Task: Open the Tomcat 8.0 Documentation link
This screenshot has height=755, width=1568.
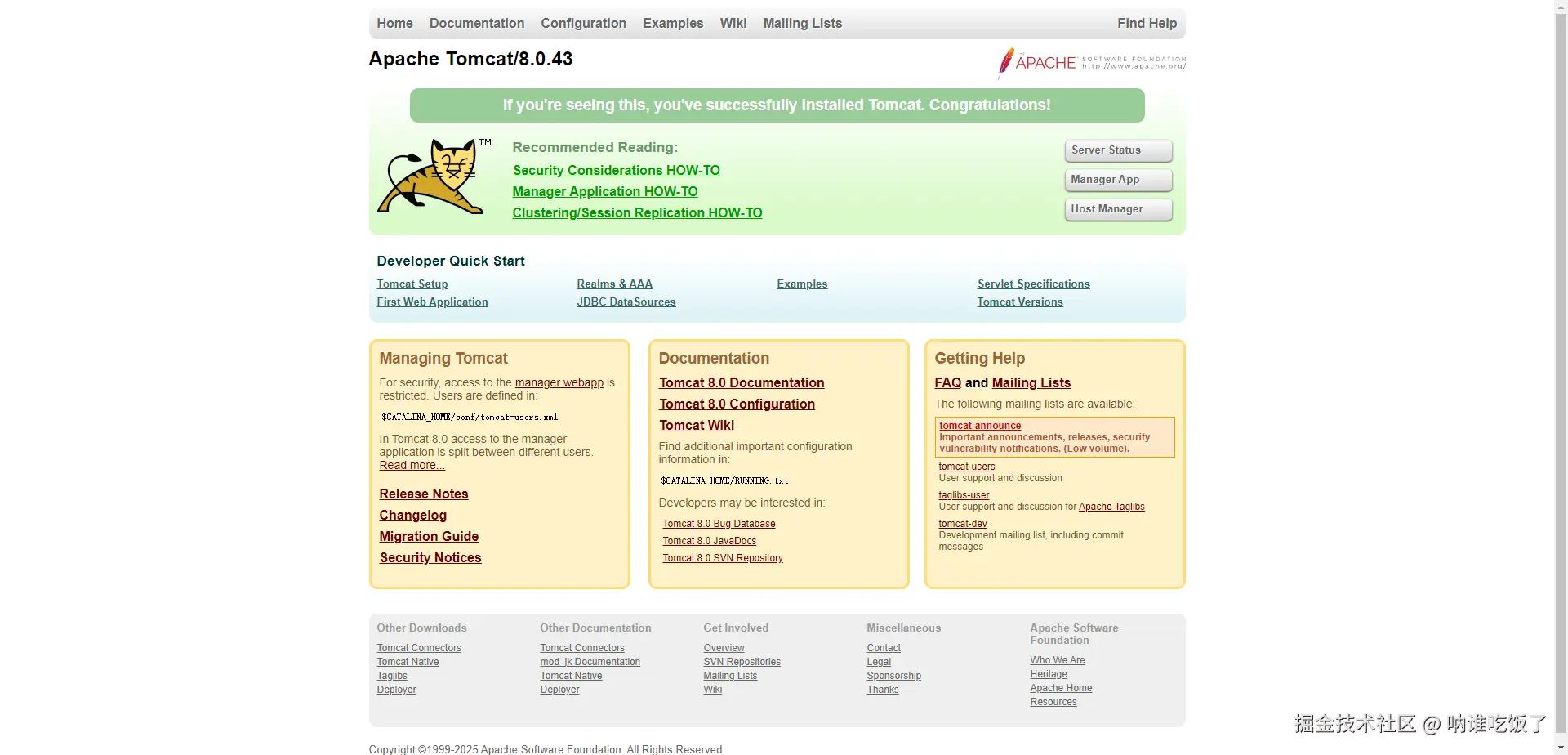Action: coord(742,383)
